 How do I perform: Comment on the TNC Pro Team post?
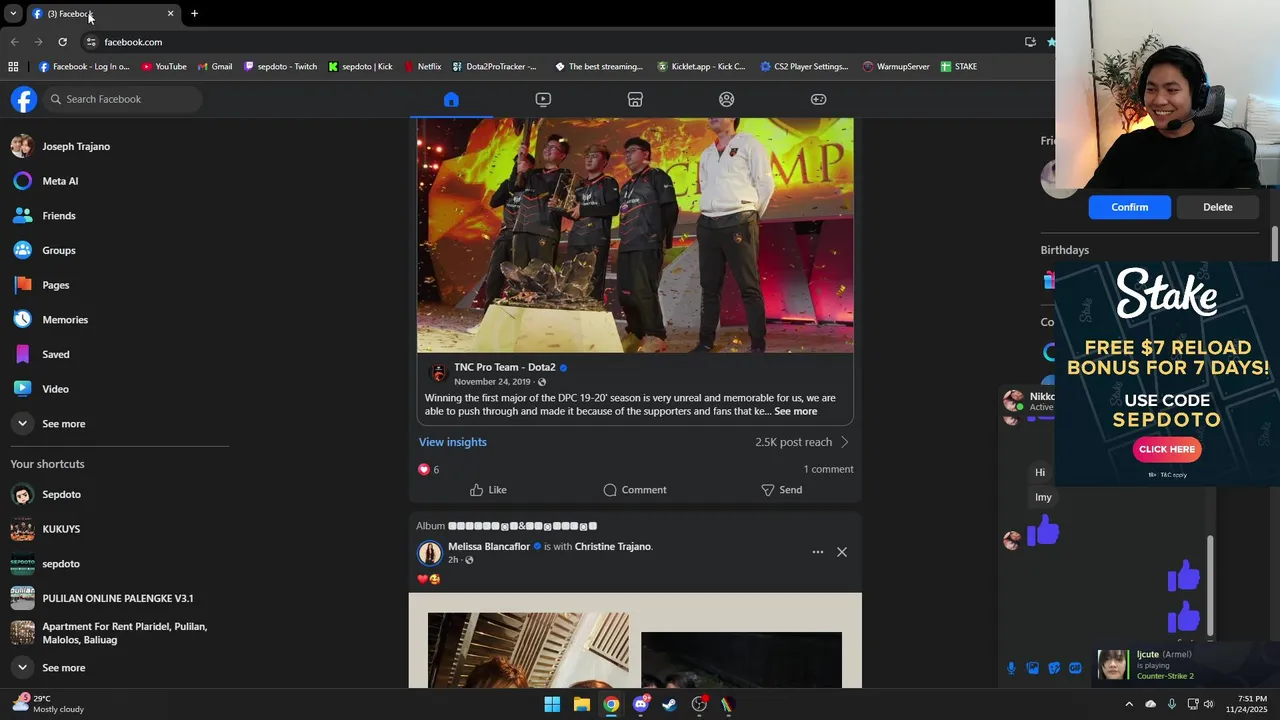coord(635,490)
